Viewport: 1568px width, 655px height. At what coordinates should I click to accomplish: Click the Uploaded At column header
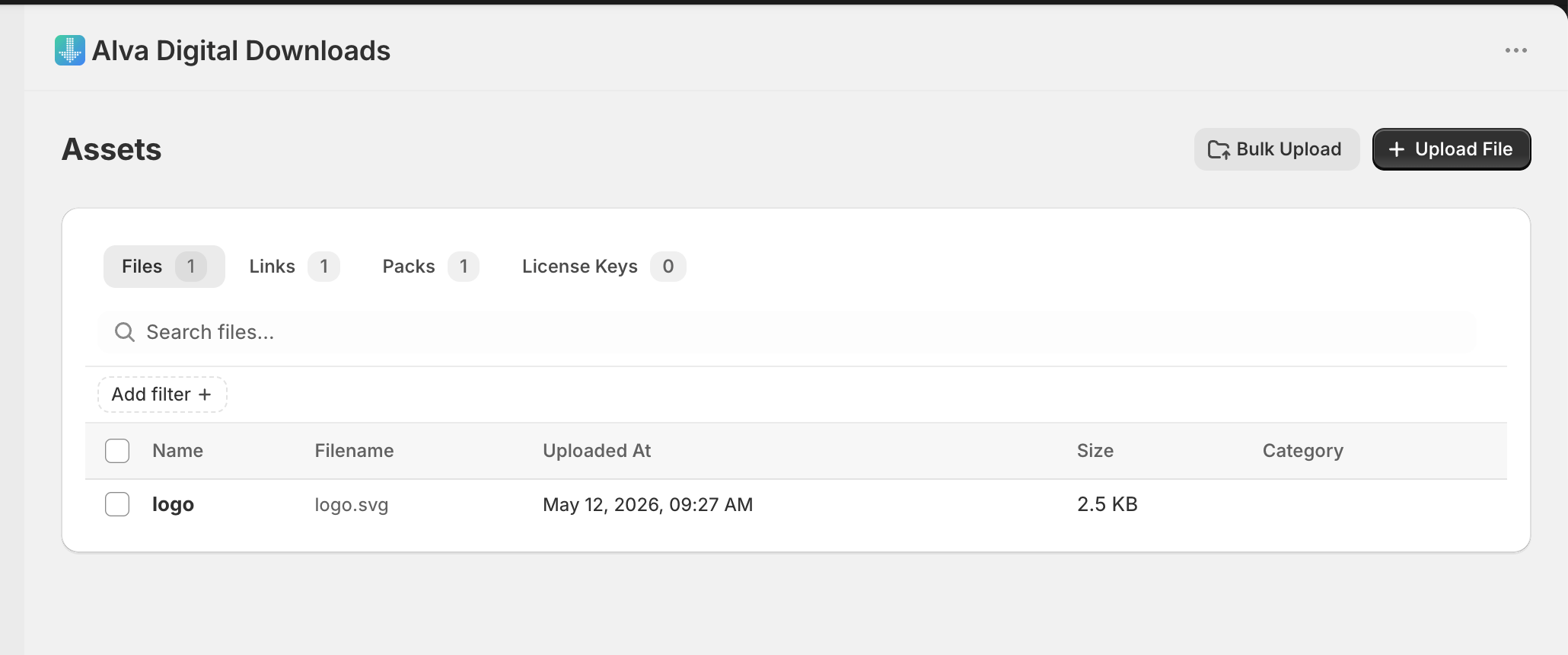(597, 451)
